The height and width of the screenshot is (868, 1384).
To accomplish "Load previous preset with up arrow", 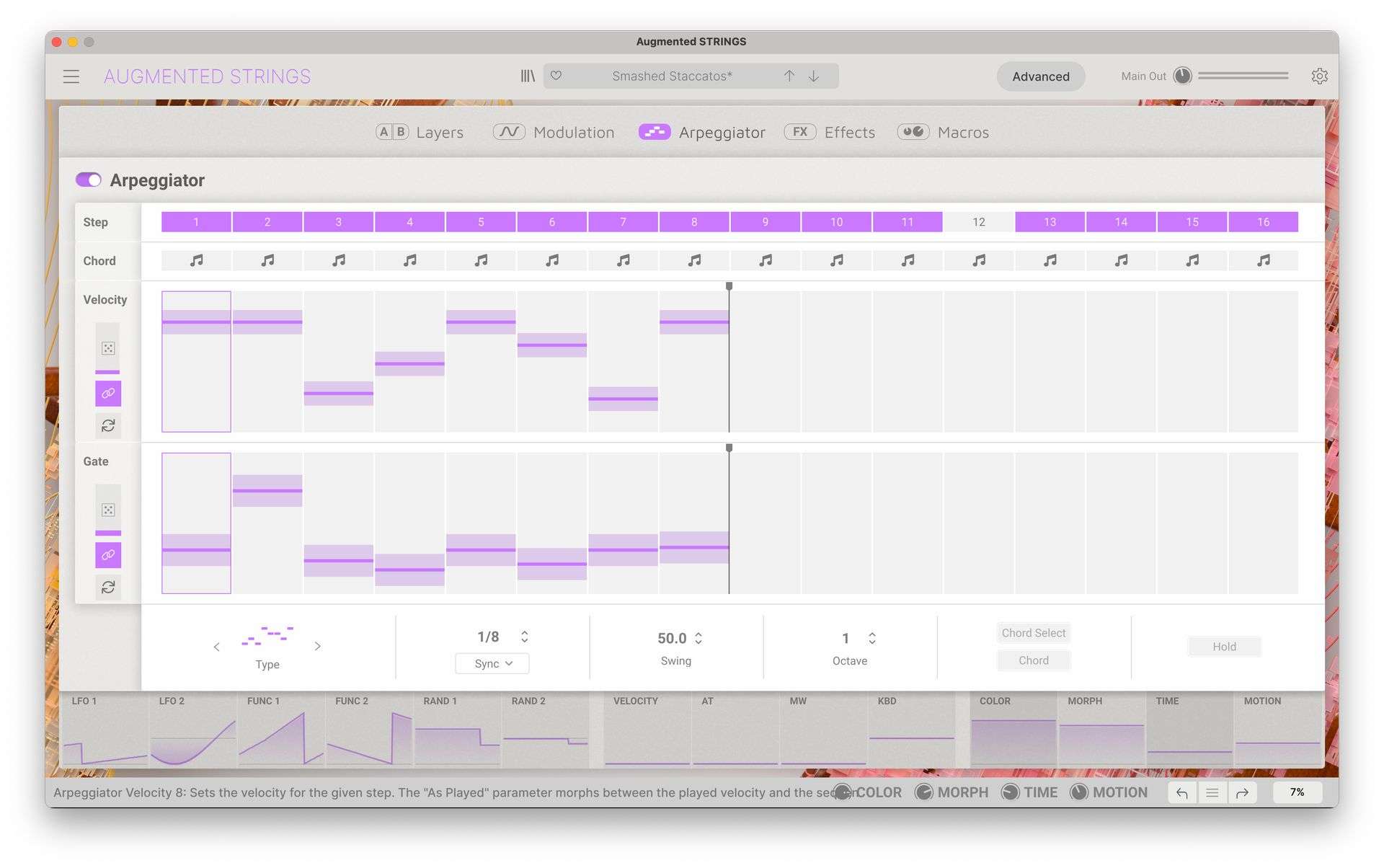I will coord(789,76).
